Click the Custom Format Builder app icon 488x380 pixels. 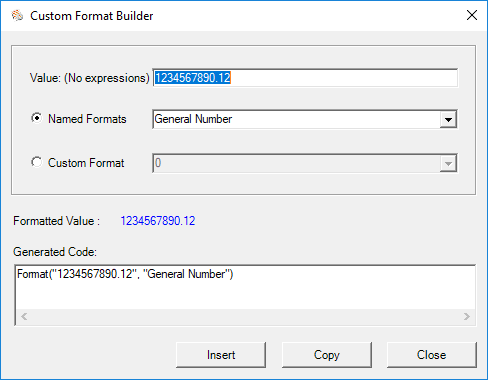(17, 15)
